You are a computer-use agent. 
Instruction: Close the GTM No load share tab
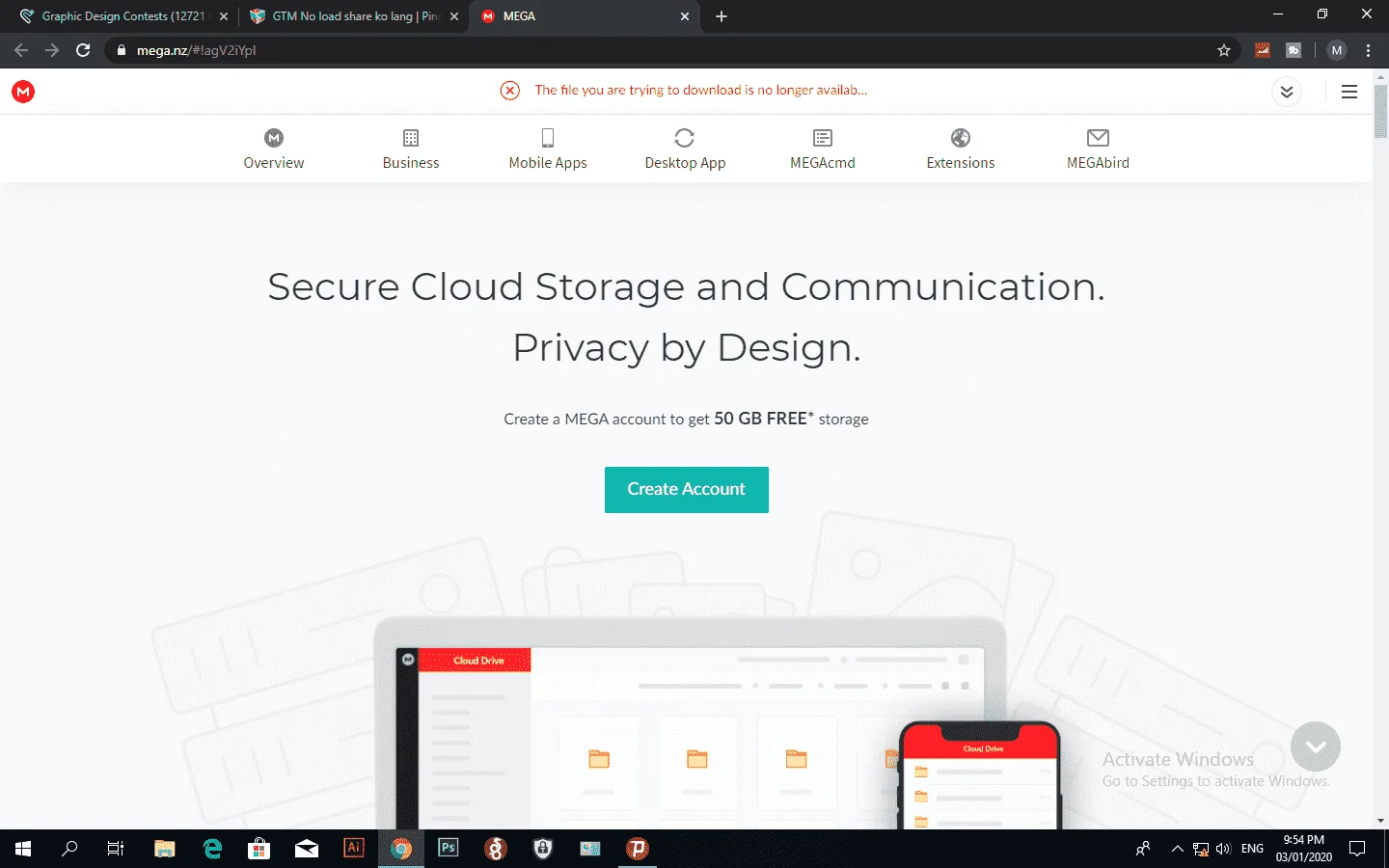454,16
